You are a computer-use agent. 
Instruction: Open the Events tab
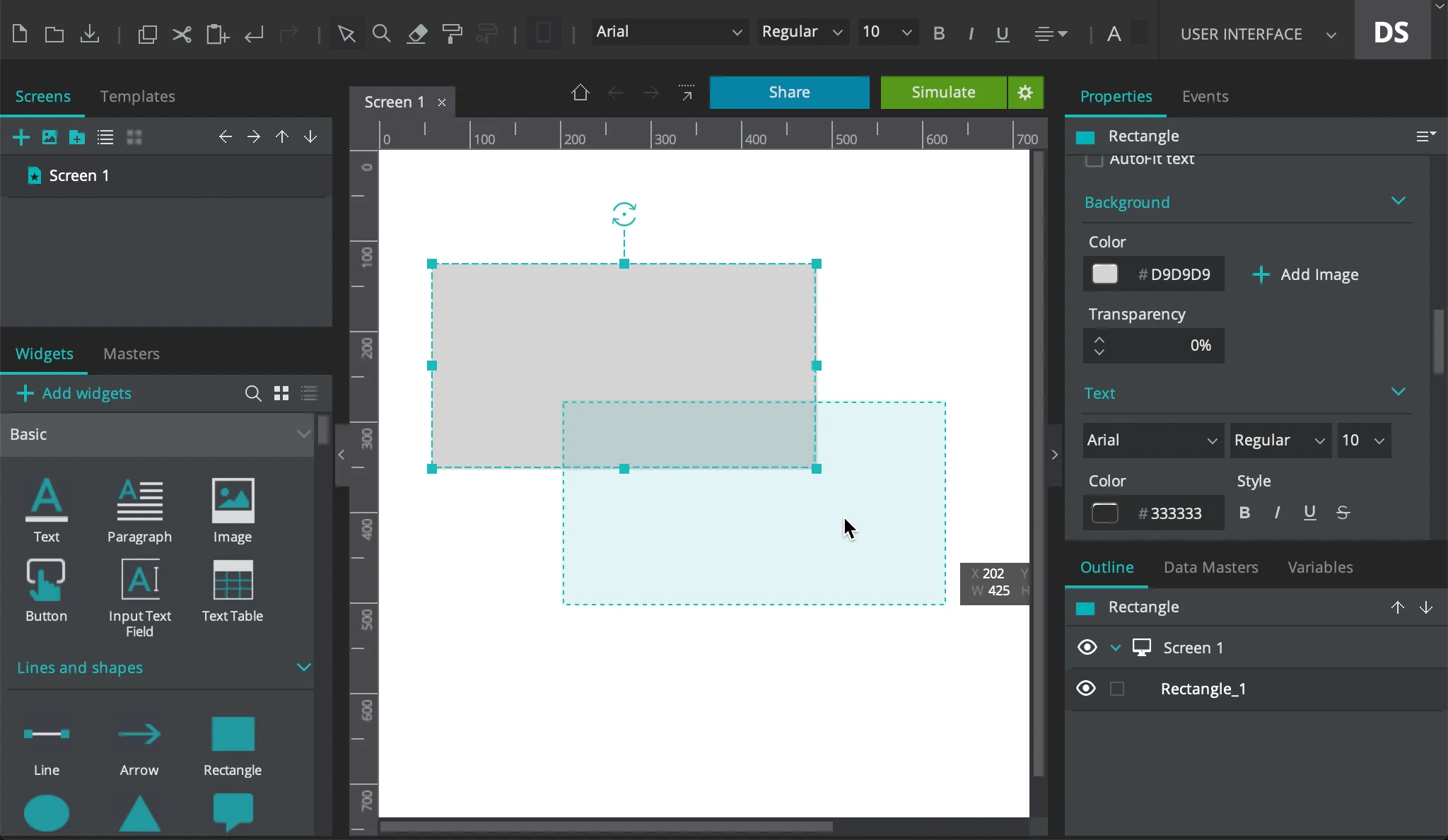click(1205, 96)
